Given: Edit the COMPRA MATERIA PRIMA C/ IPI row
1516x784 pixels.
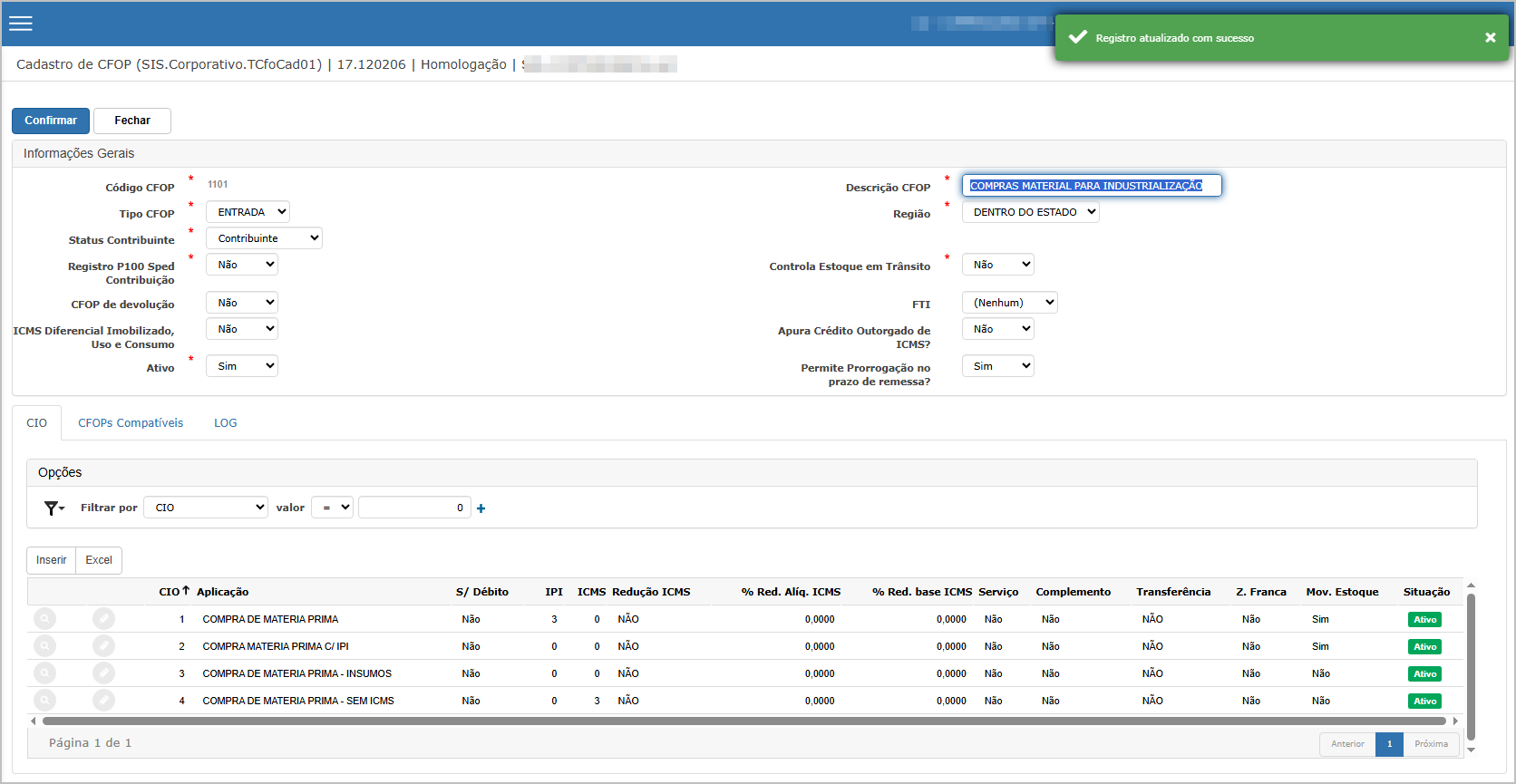Looking at the screenshot, I should coord(104,646).
